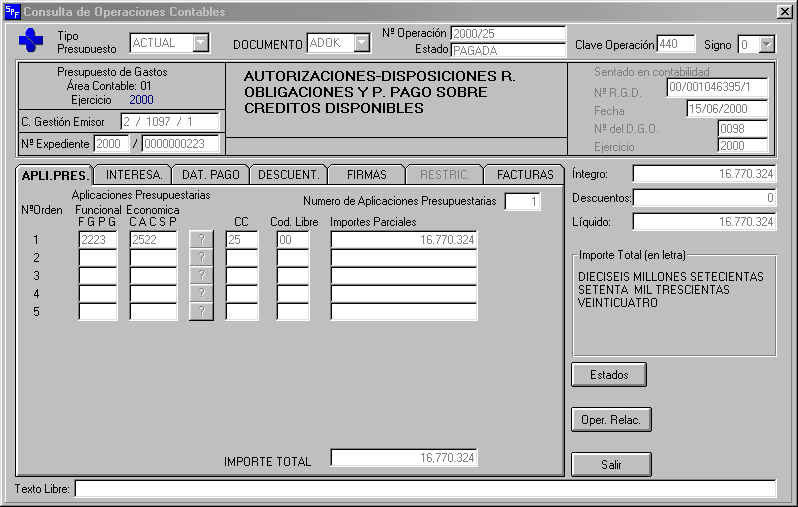Click the question mark button in row 3
This screenshot has height=507, width=798.
(x=201, y=275)
